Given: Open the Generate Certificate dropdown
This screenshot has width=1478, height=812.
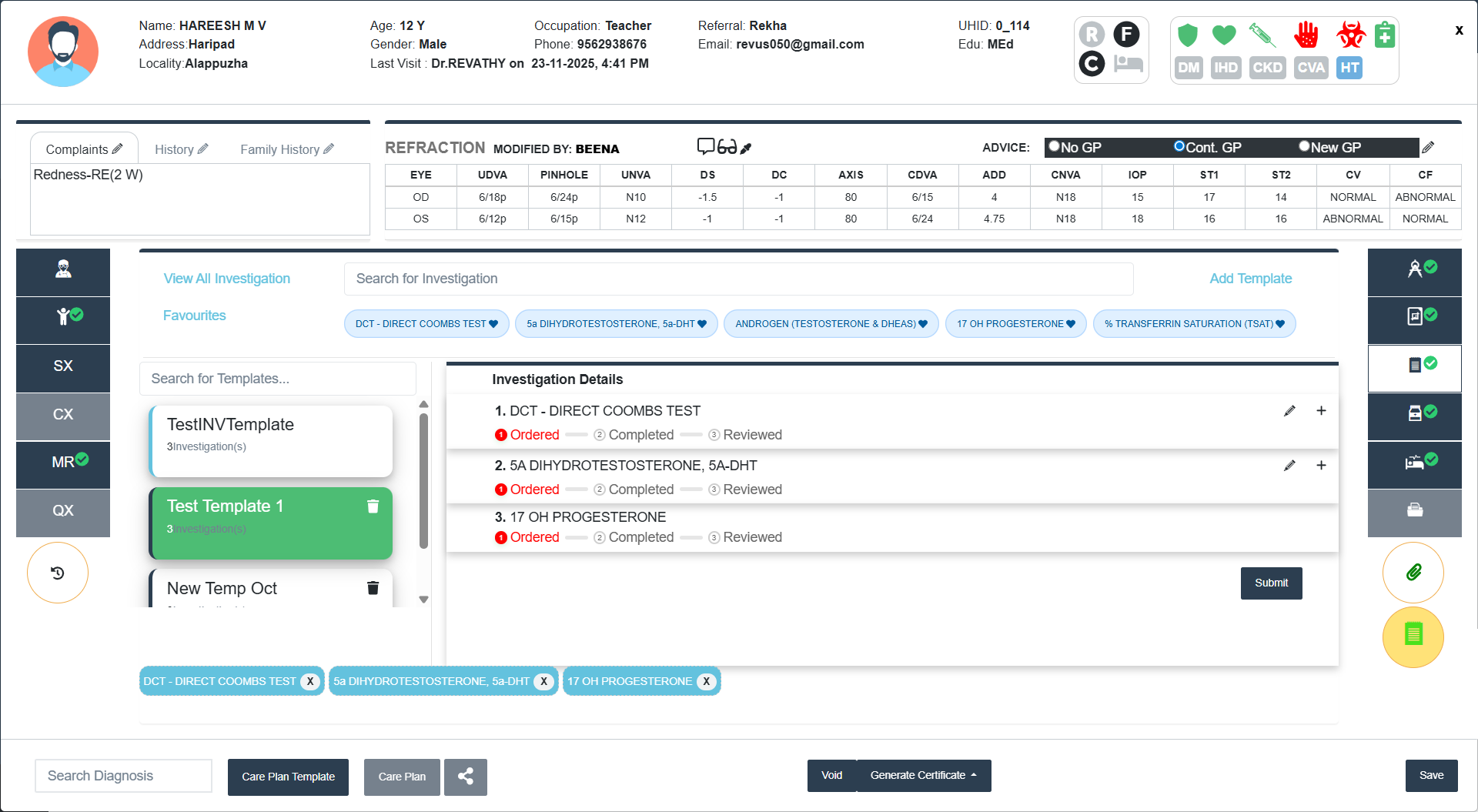Looking at the screenshot, I should coord(923,776).
